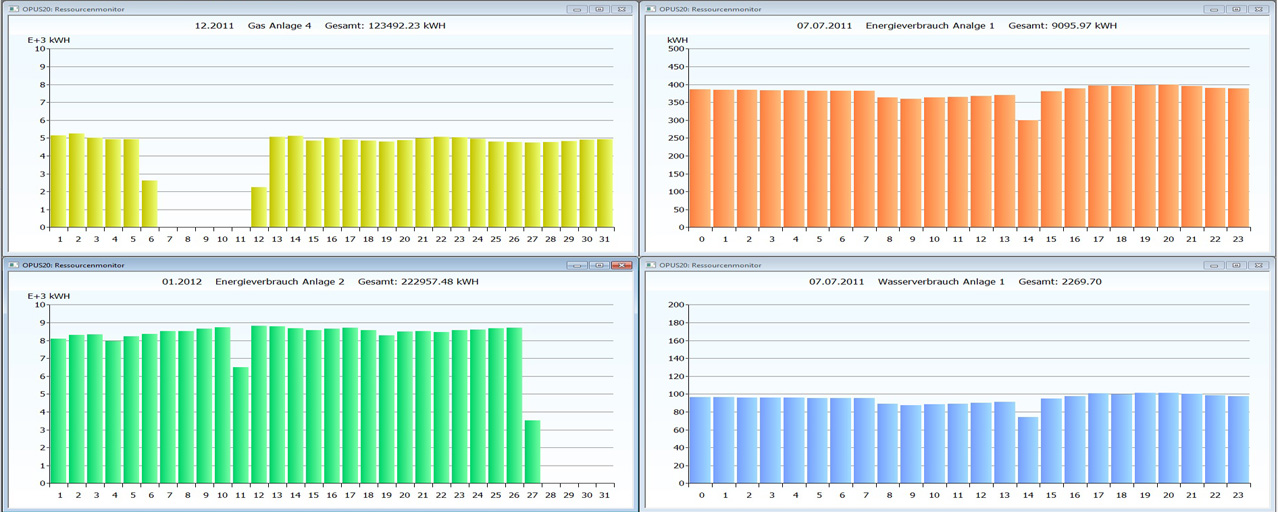Maximize the Energieverbrauch Anlage 2 window
The image size is (1278, 512).
click(x=599, y=265)
